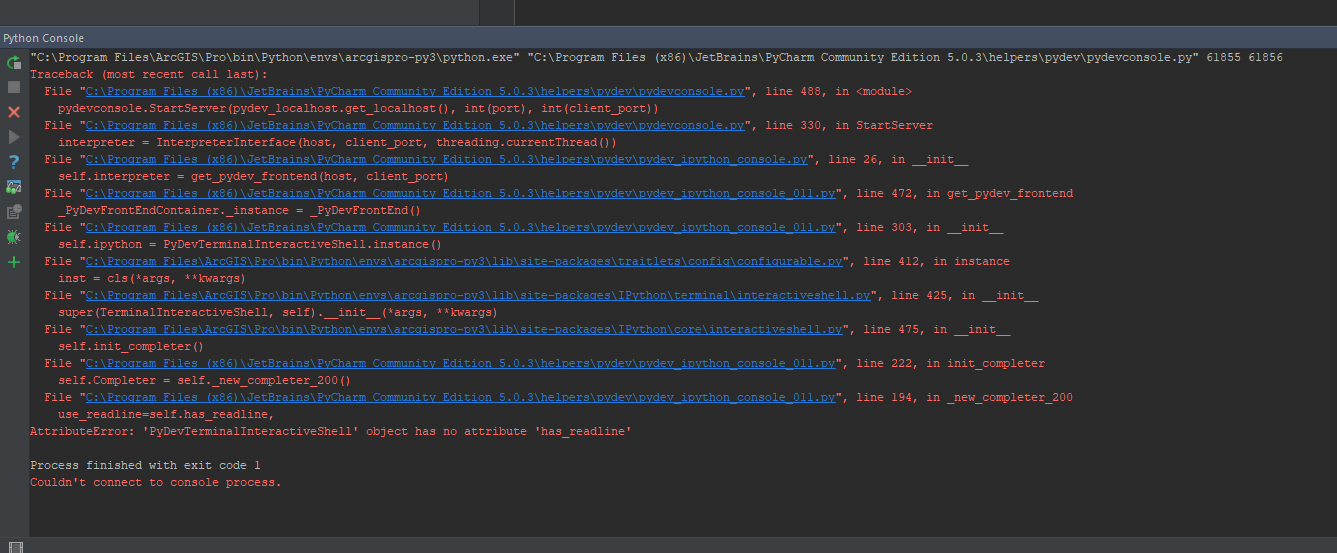Click the python.exe command line at top
This screenshot has height=553, width=1337.
tap(656, 57)
